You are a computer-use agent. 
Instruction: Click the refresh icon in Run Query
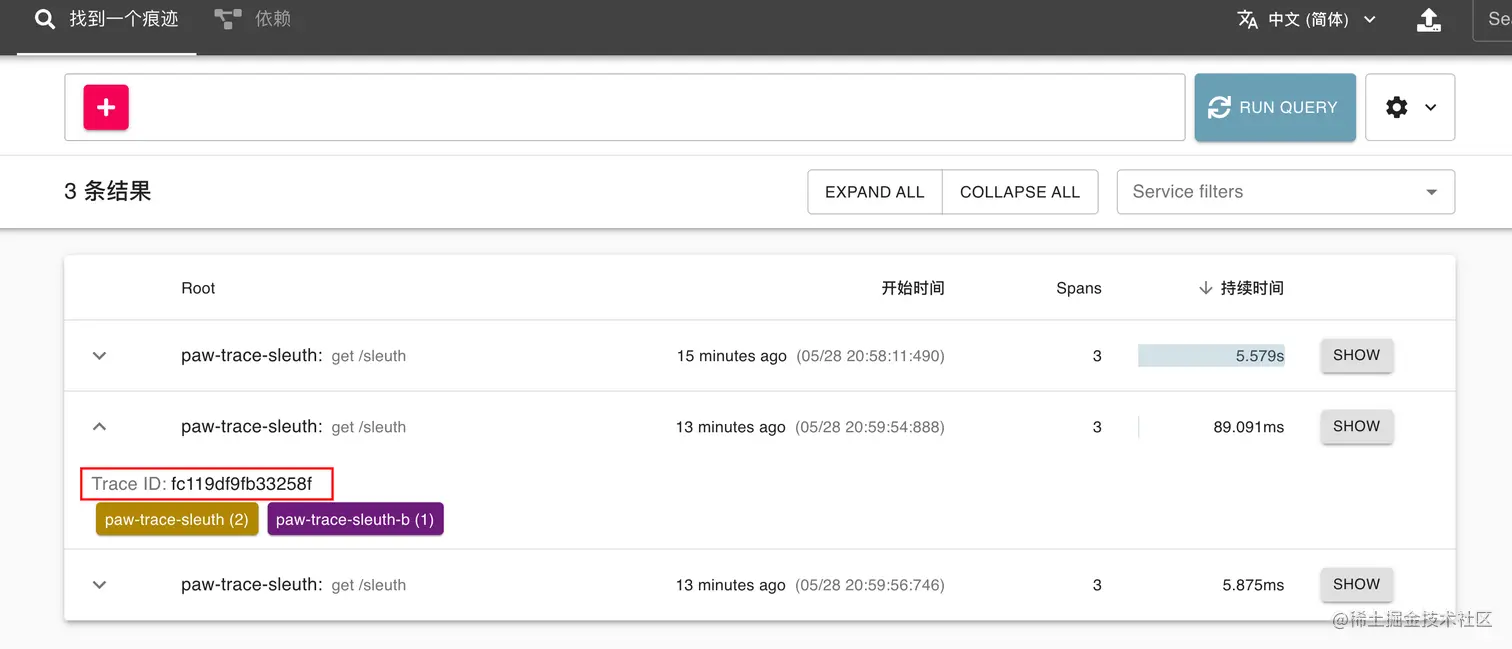pos(1219,107)
